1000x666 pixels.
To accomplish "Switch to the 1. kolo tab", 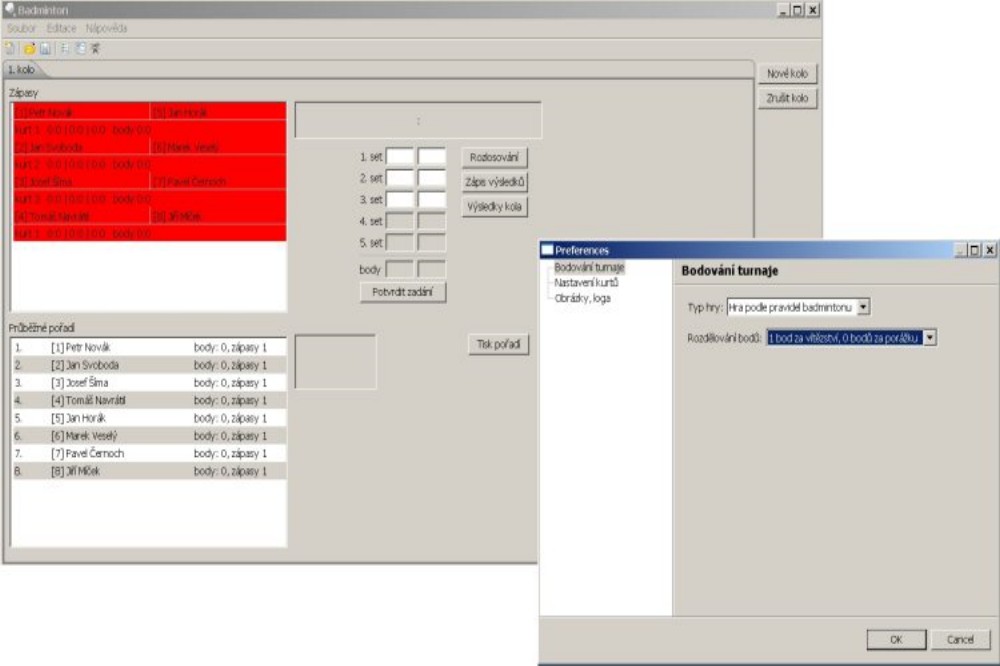I will 22,70.
